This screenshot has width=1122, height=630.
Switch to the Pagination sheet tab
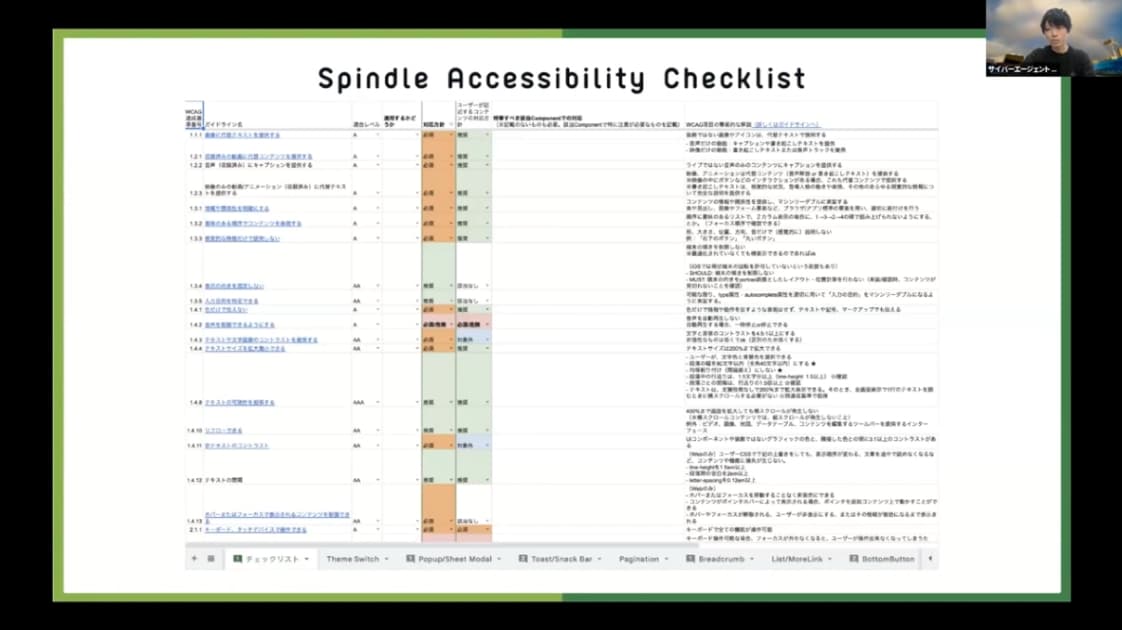point(639,559)
